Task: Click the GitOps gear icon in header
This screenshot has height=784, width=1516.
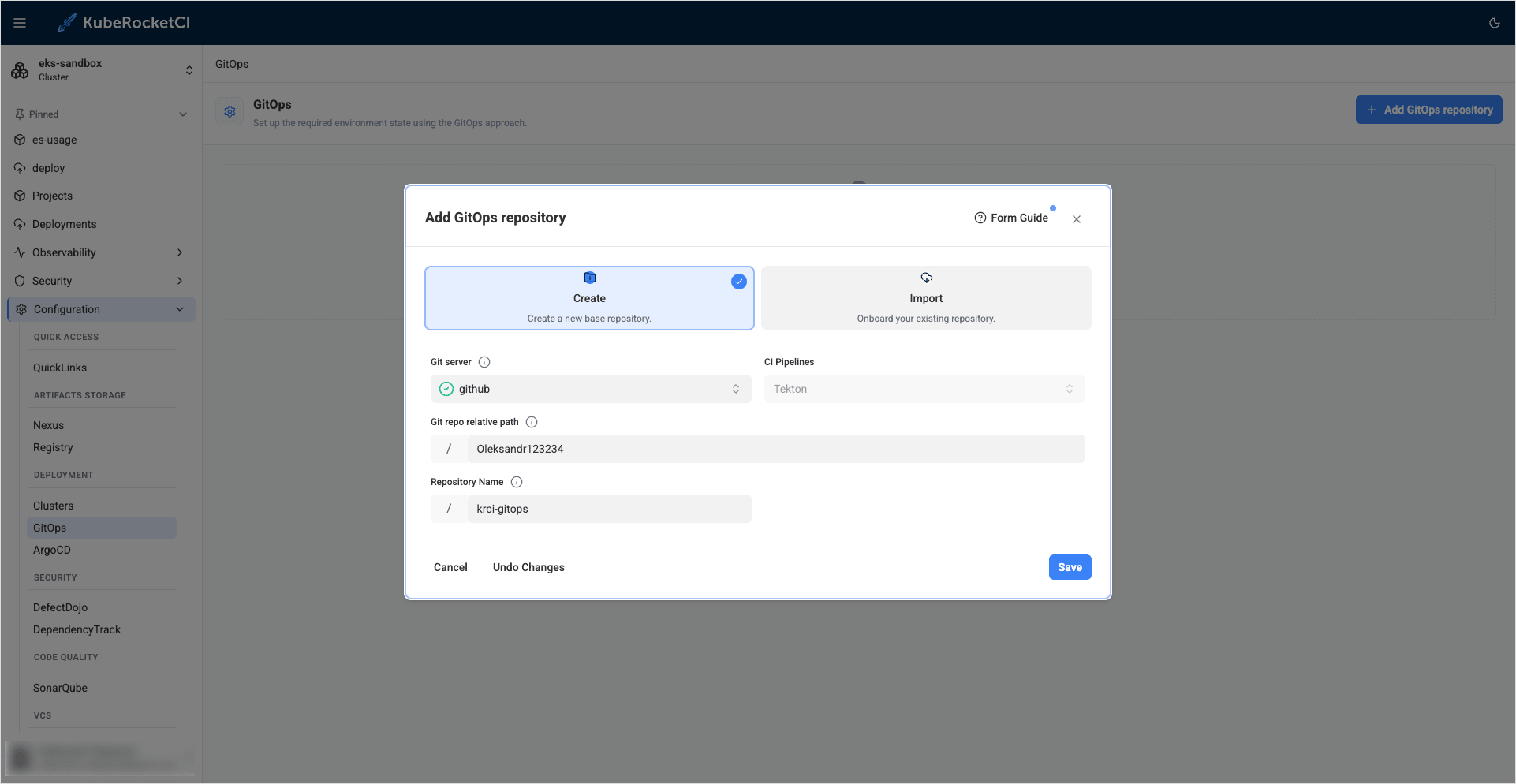Action: (229, 111)
